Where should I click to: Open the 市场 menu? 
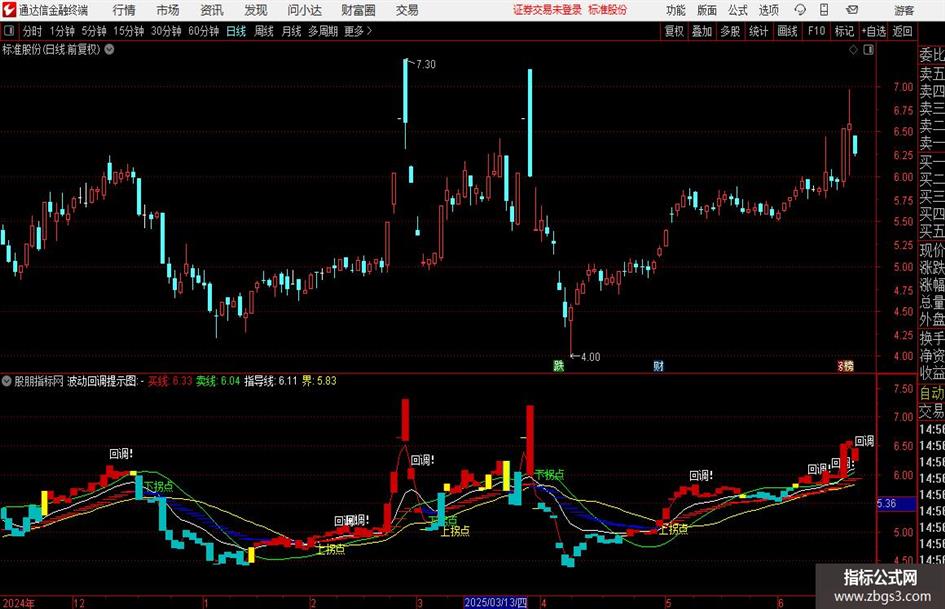point(168,10)
